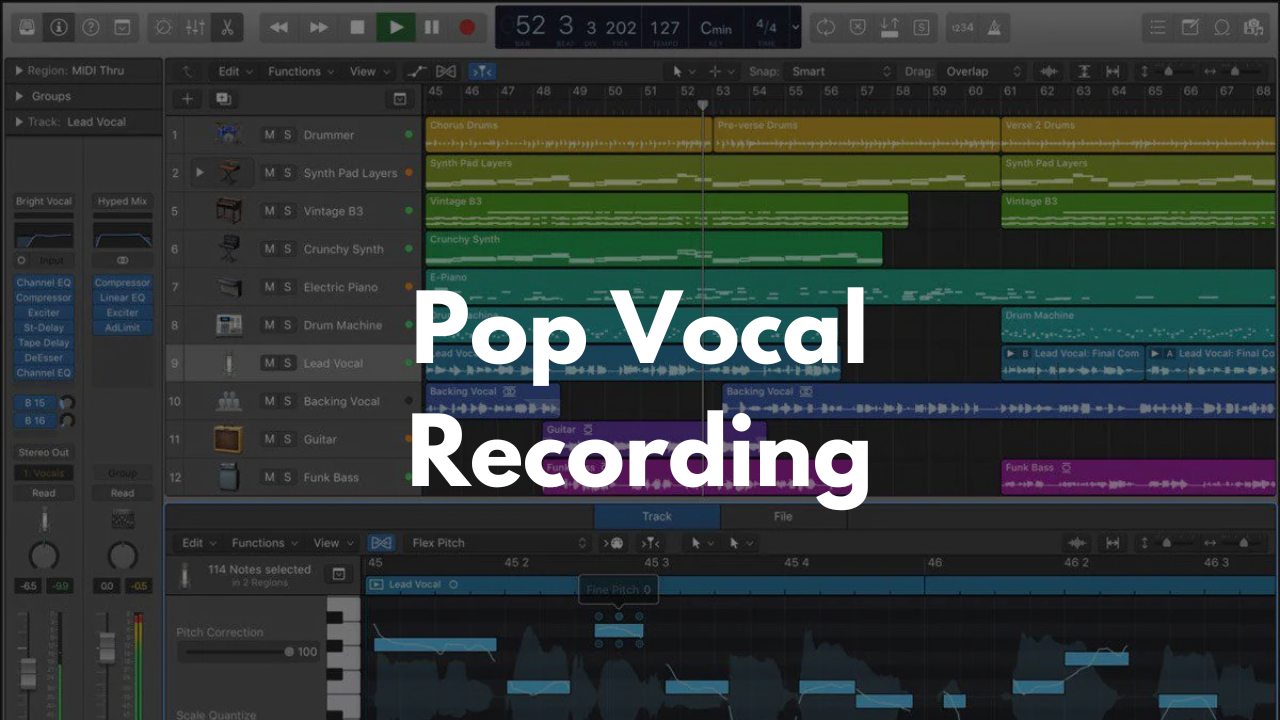Screen dimensions: 1280x720
Task: Mute the Lead Vocal track
Action: [269, 363]
